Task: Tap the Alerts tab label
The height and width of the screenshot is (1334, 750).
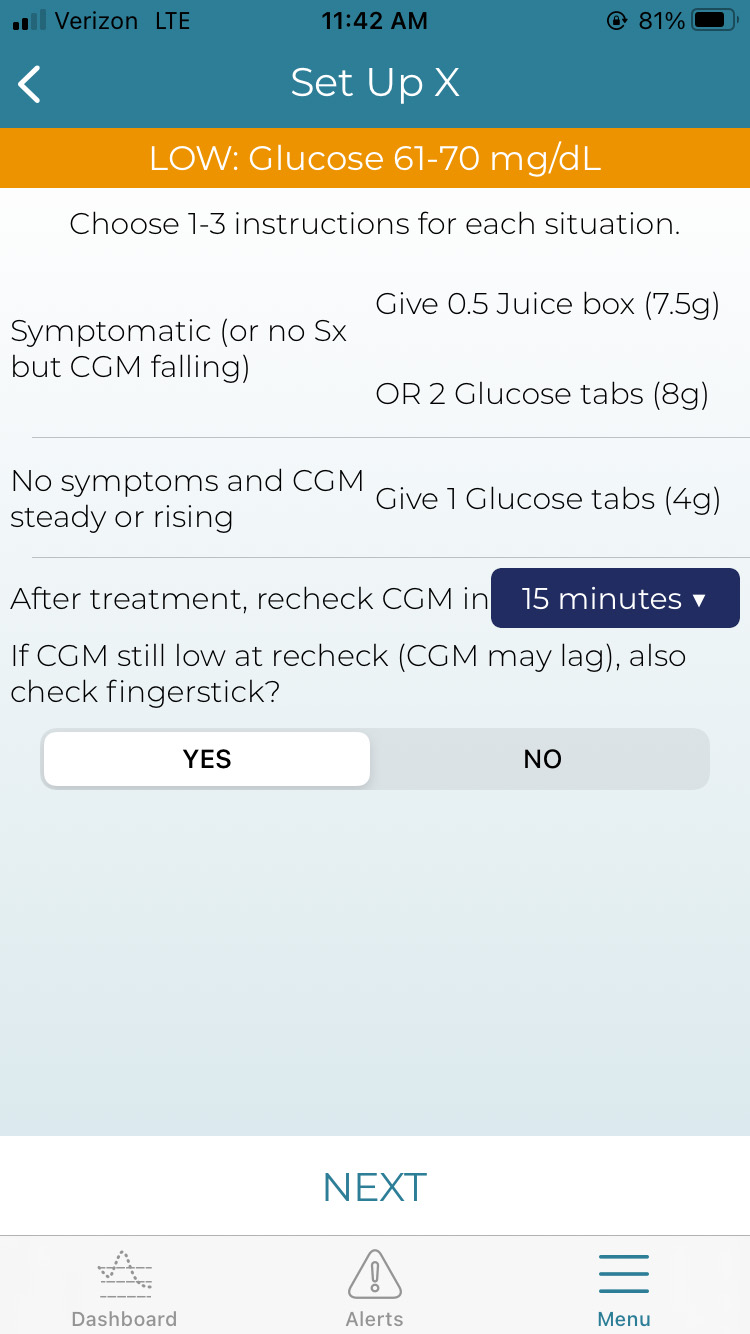Action: coord(375,1319)
